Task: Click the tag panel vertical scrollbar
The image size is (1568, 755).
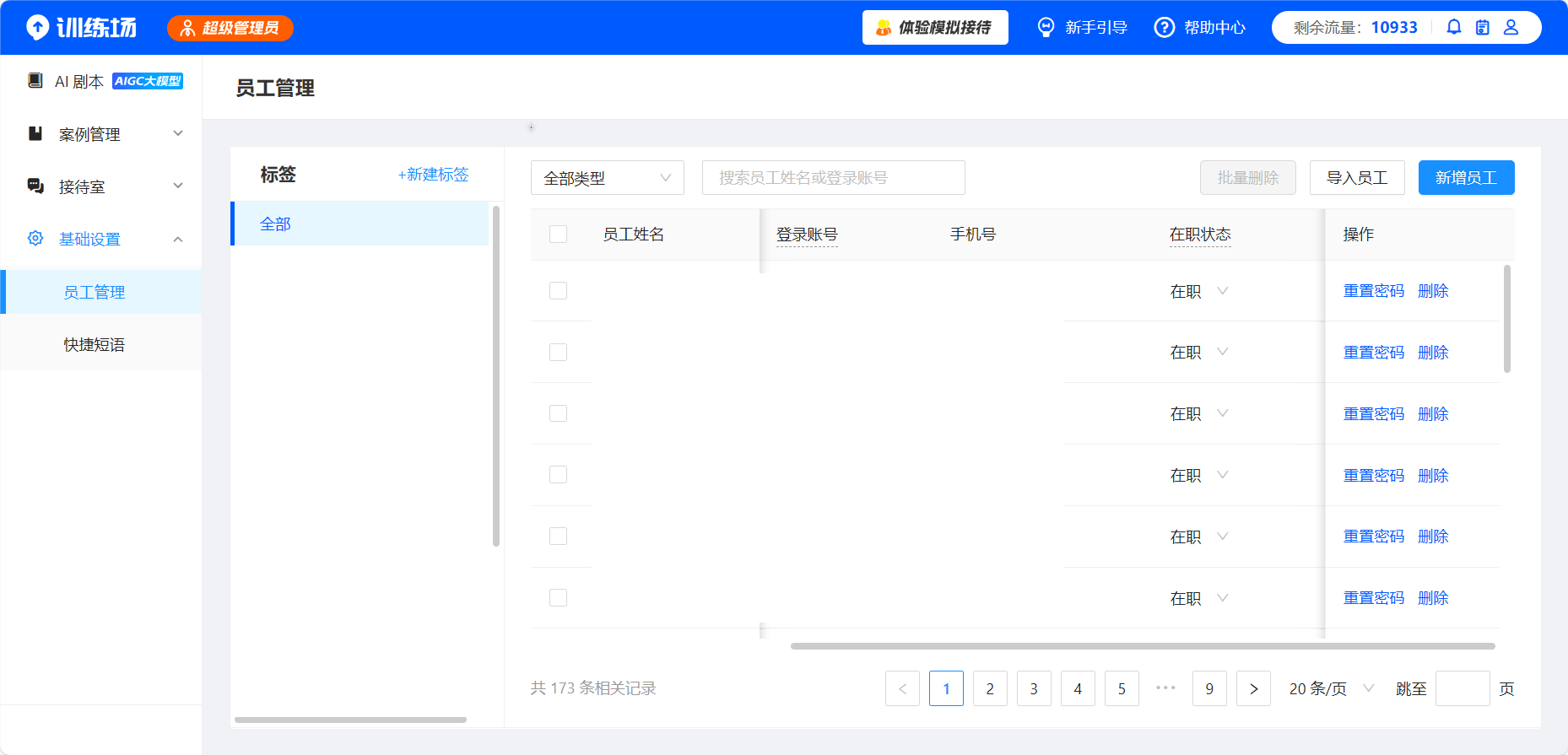Action: click(x=496, y=376)
